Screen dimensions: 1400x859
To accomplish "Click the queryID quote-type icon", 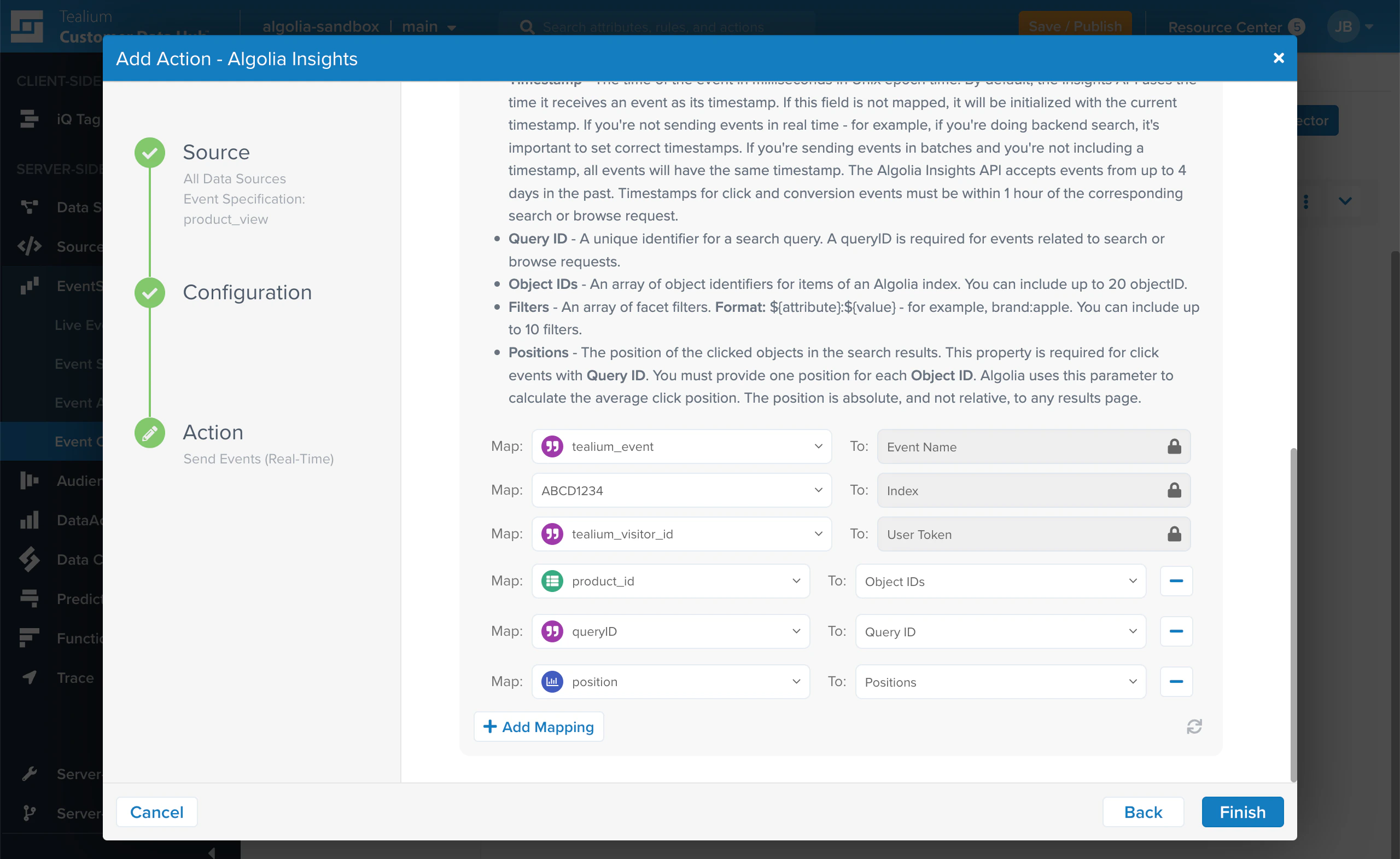I will tap(552, 631).
